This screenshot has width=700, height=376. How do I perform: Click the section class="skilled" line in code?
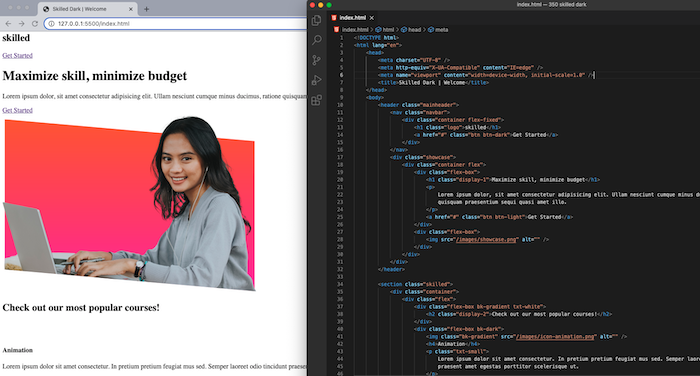415,284
